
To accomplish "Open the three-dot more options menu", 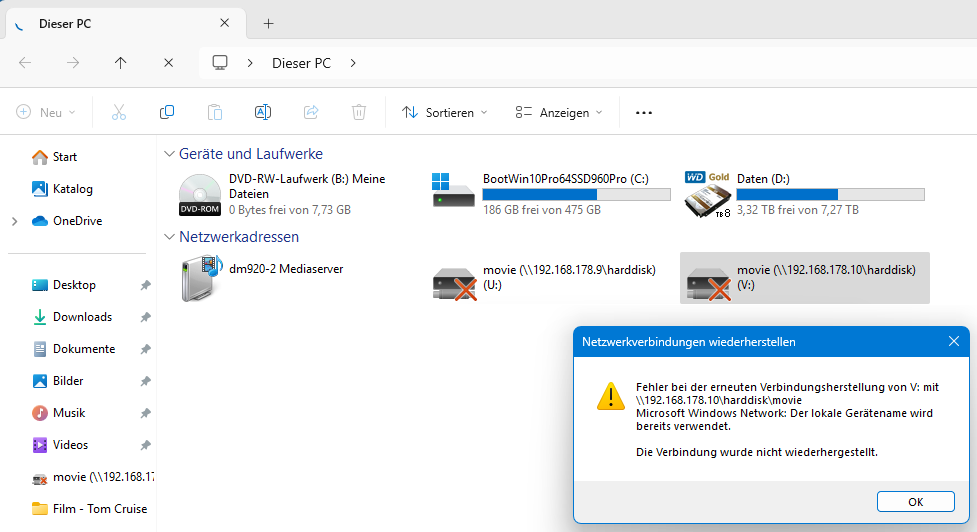I will pyautogui.click(x=644, y=113).
